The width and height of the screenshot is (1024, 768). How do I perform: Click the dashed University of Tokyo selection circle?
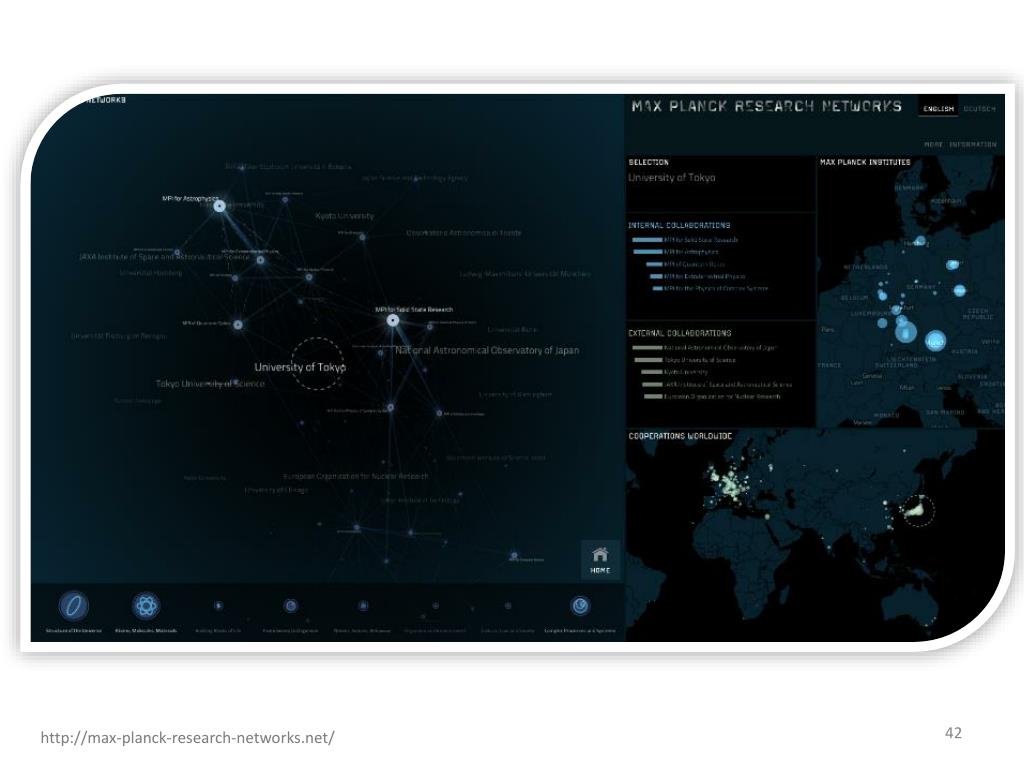317,364
